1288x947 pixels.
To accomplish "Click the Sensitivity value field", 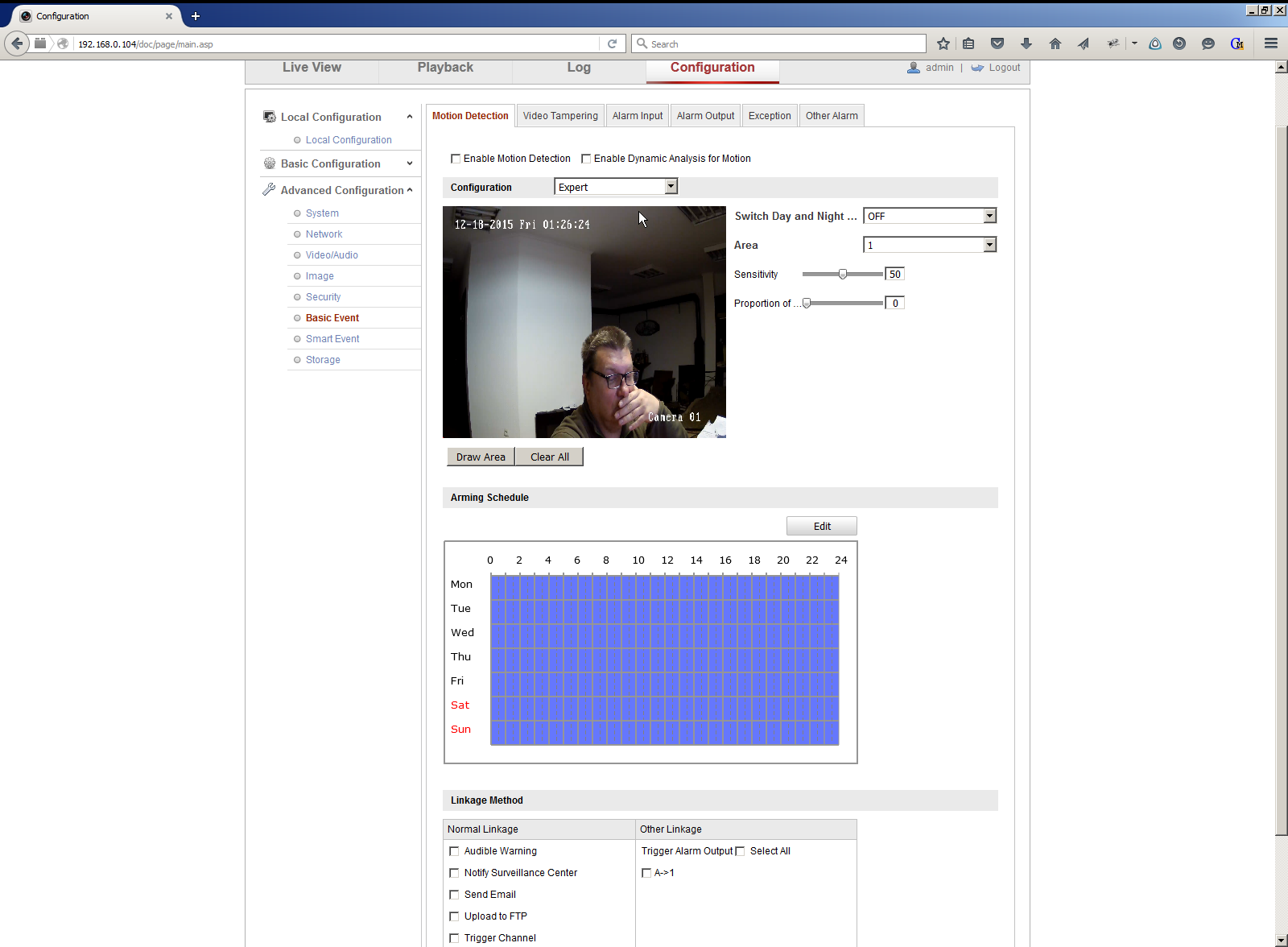I will point(894,274).
